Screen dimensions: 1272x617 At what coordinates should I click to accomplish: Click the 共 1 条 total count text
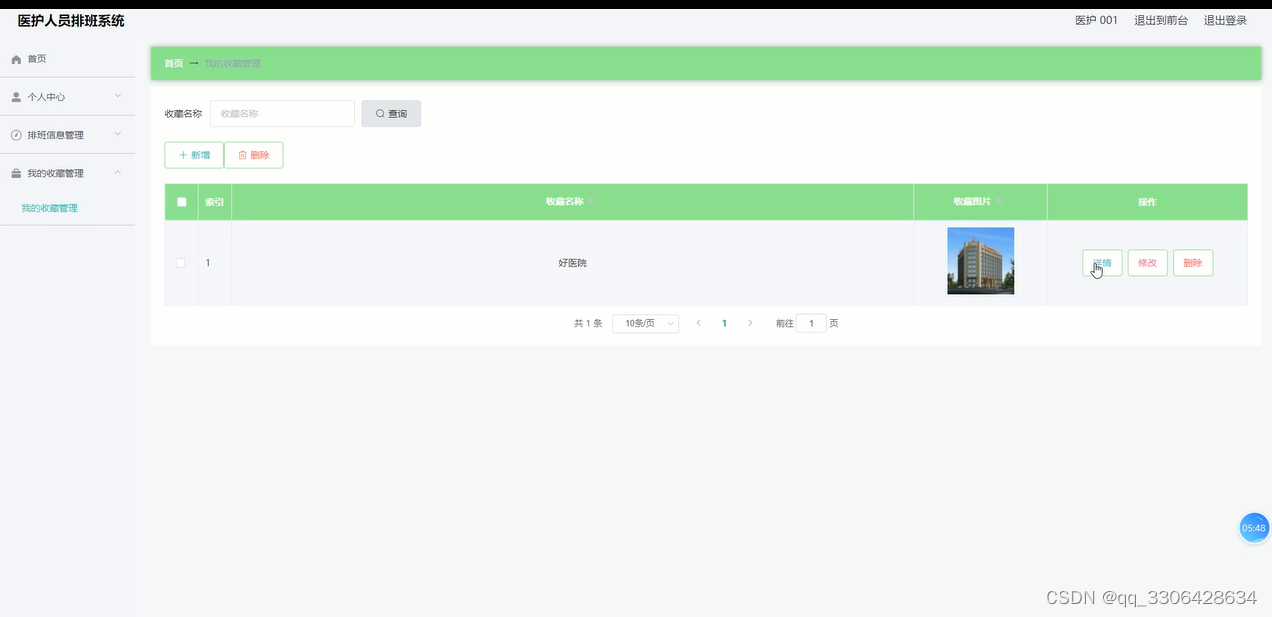coord(588,323)
